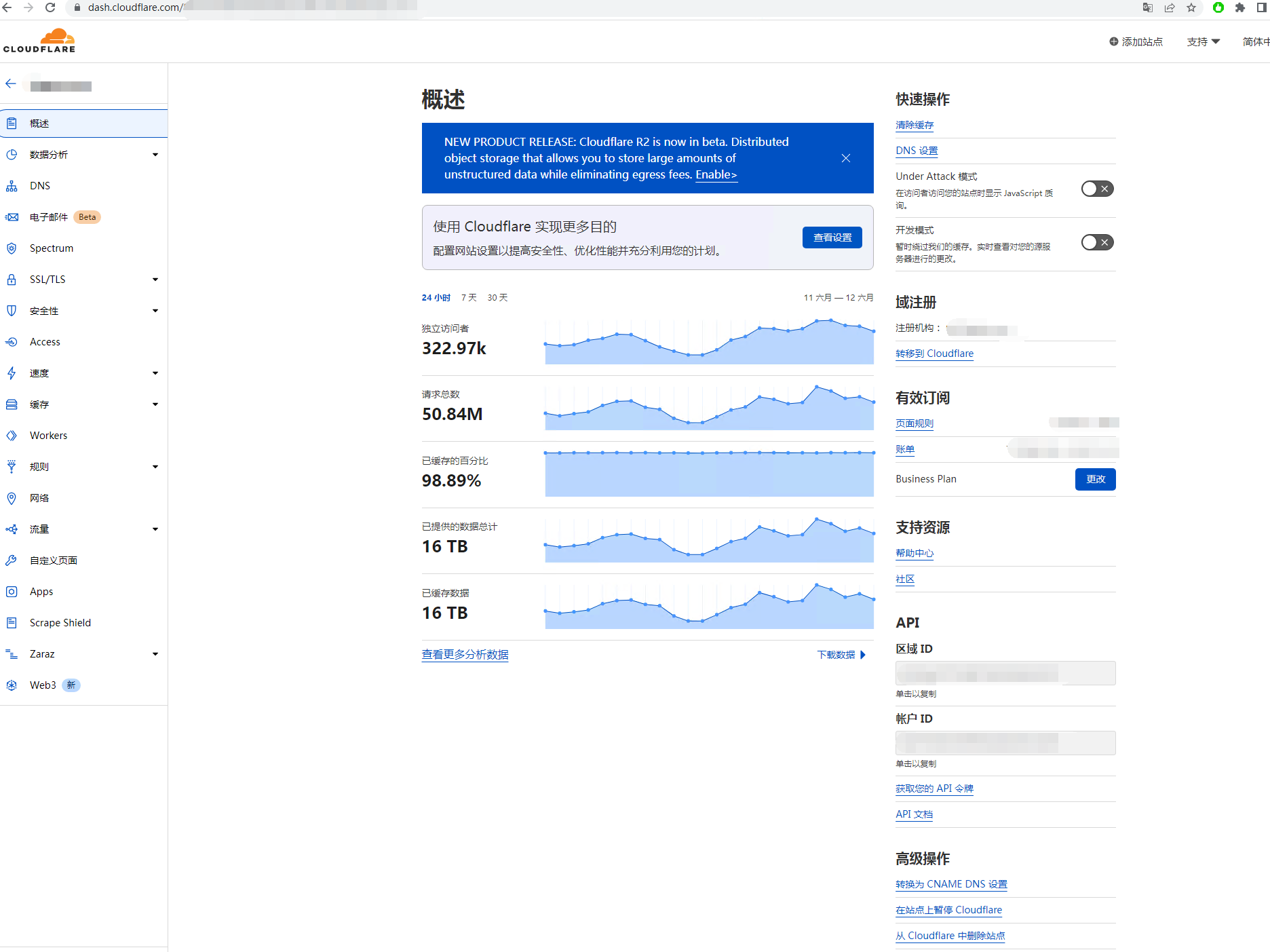Viewport: 1270px width, 952px height.
Task: Click the Web3 icon in sidebar
Action: click(x=12, y=685)
